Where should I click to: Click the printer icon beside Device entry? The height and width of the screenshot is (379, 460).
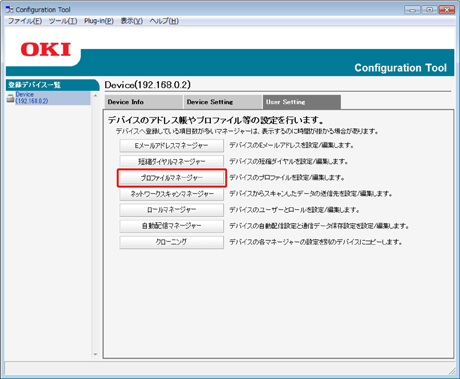[x=11, y=98]
